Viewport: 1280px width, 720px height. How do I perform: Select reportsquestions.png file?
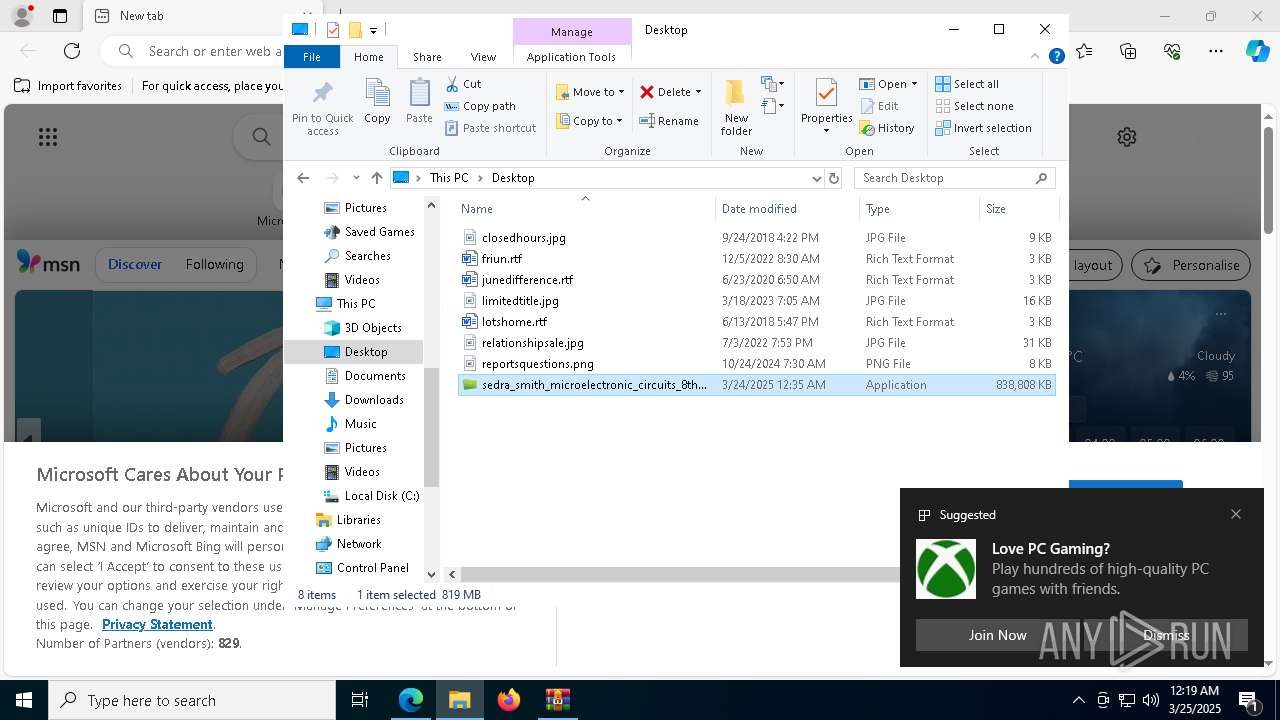pyautogui.click(x=757, y=364)
